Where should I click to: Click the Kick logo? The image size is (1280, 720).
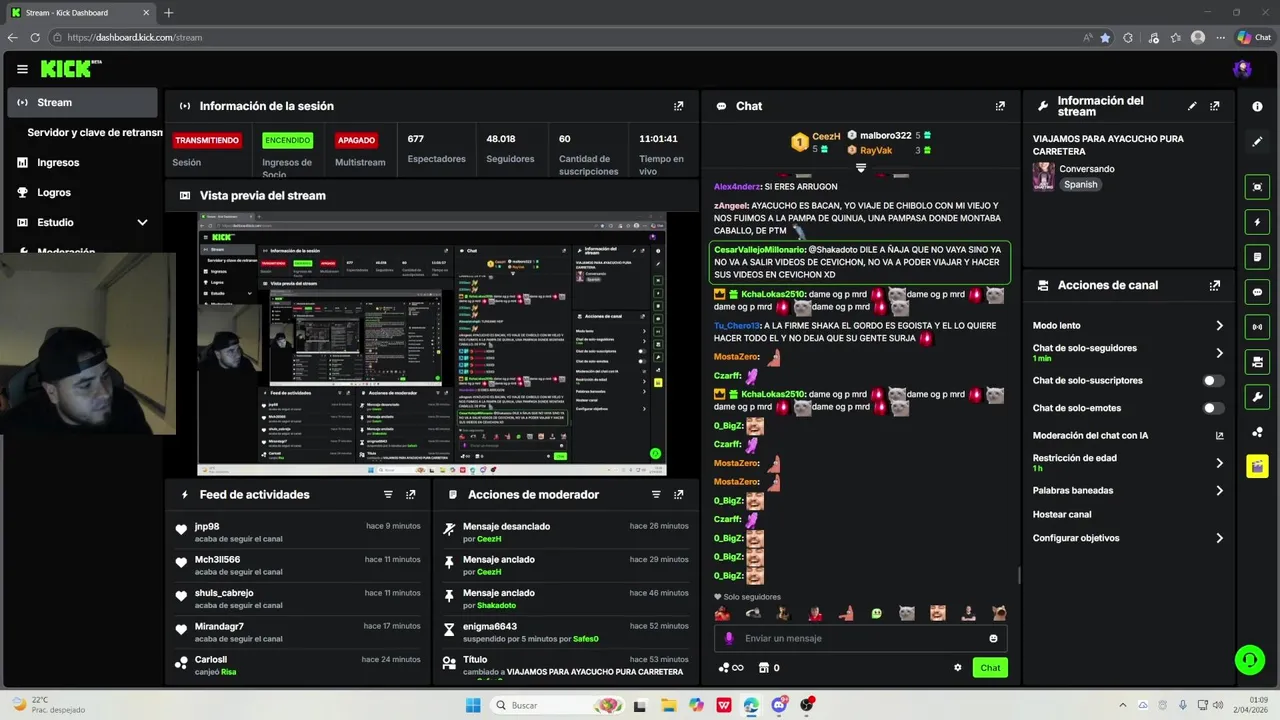tap(71, 69)
